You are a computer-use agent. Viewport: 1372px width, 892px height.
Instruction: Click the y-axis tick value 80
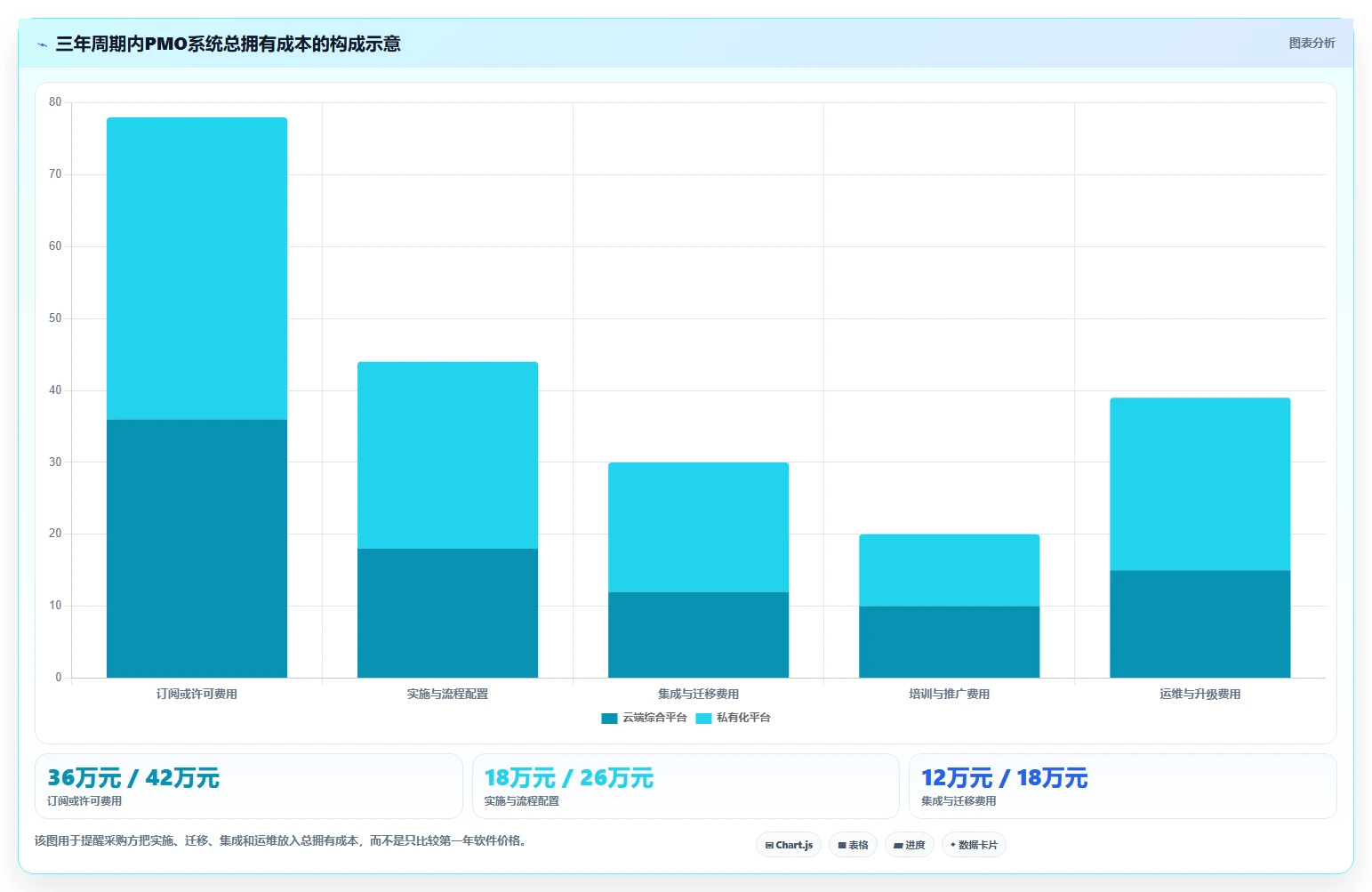55,102
